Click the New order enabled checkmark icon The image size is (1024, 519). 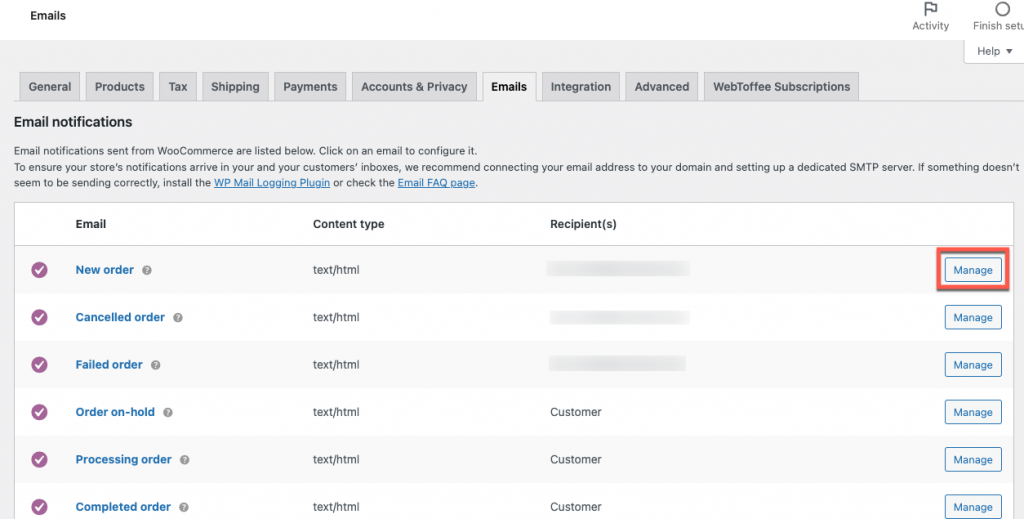coord(39,270)
